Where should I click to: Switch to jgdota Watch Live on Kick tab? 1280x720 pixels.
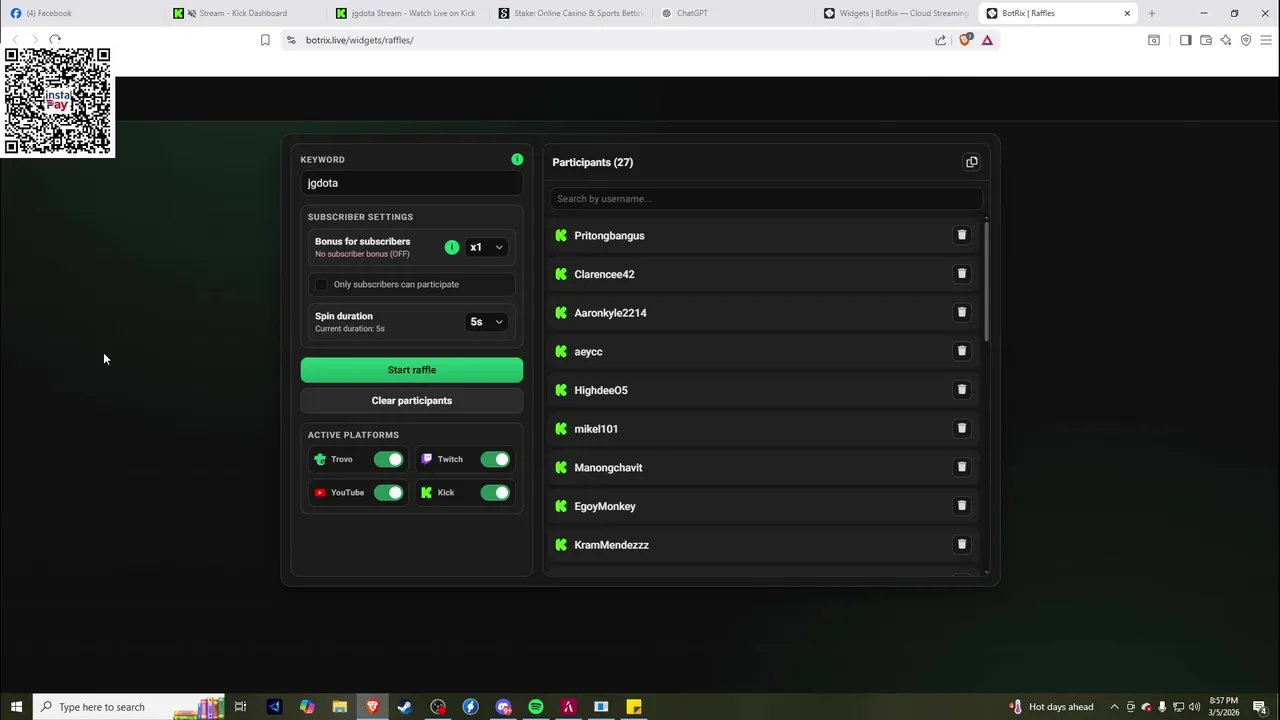pos(410,13)
